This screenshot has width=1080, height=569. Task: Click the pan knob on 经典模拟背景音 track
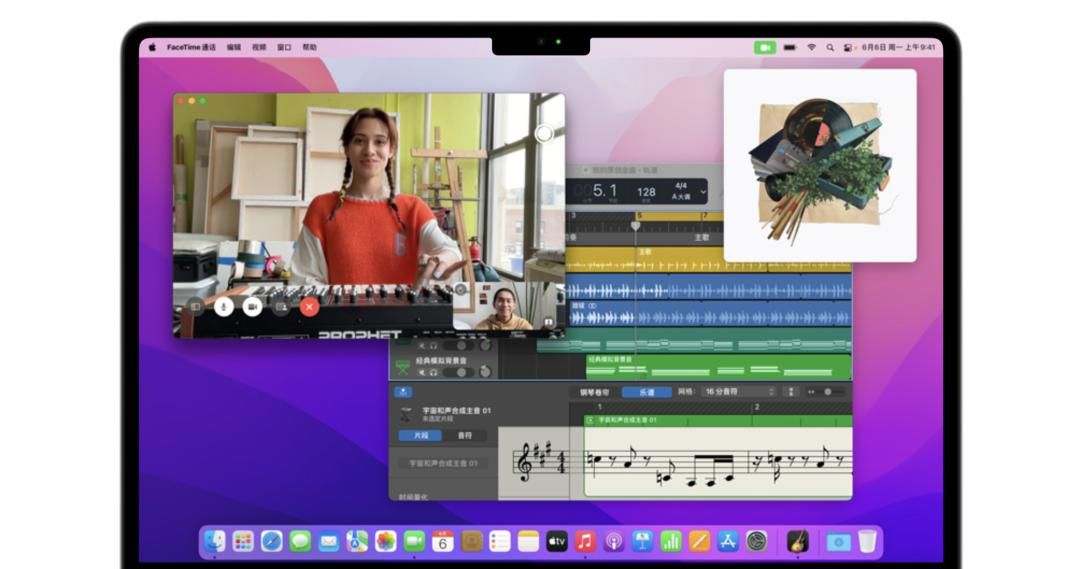486,372
